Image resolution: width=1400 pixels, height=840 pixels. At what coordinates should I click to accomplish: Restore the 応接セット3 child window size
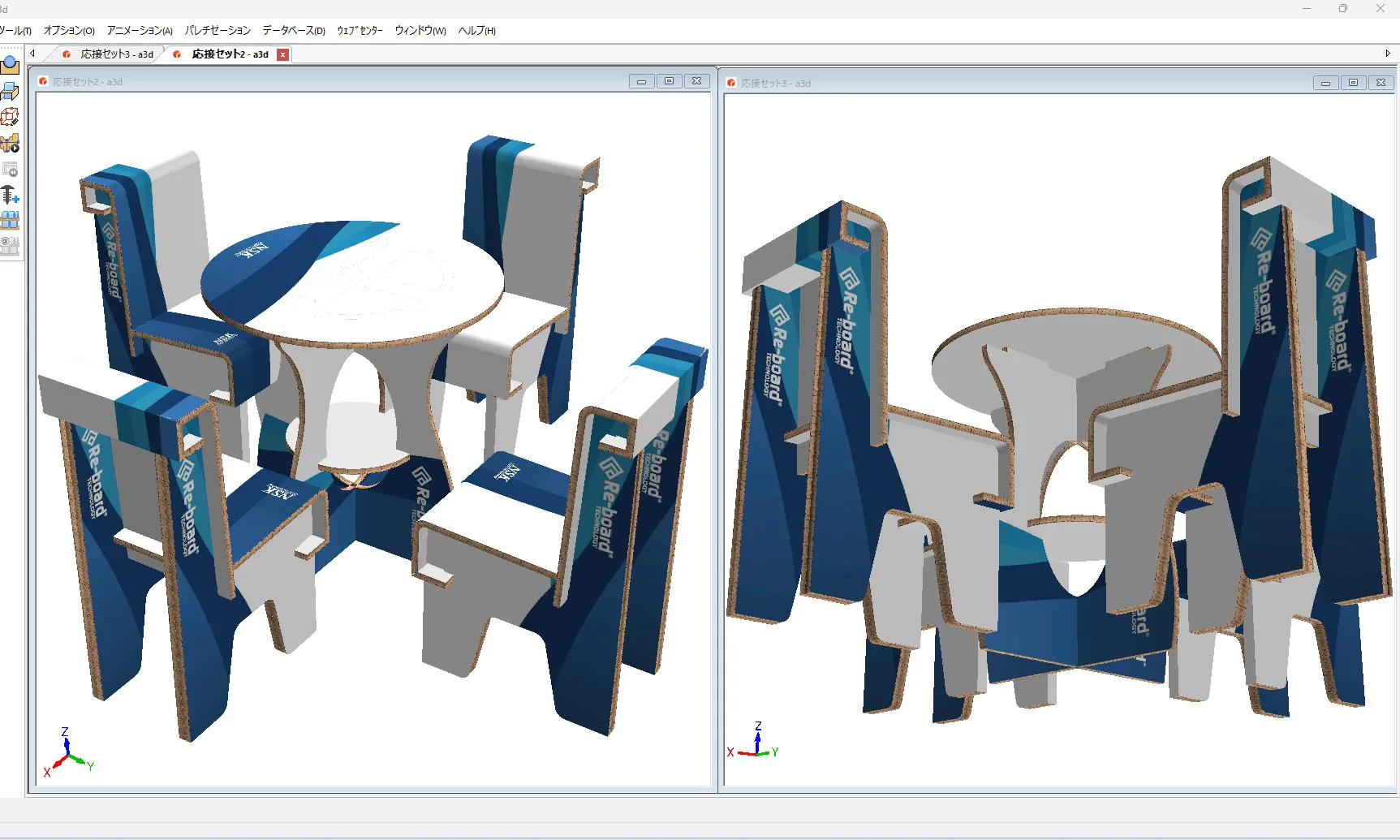[1354, 83]
